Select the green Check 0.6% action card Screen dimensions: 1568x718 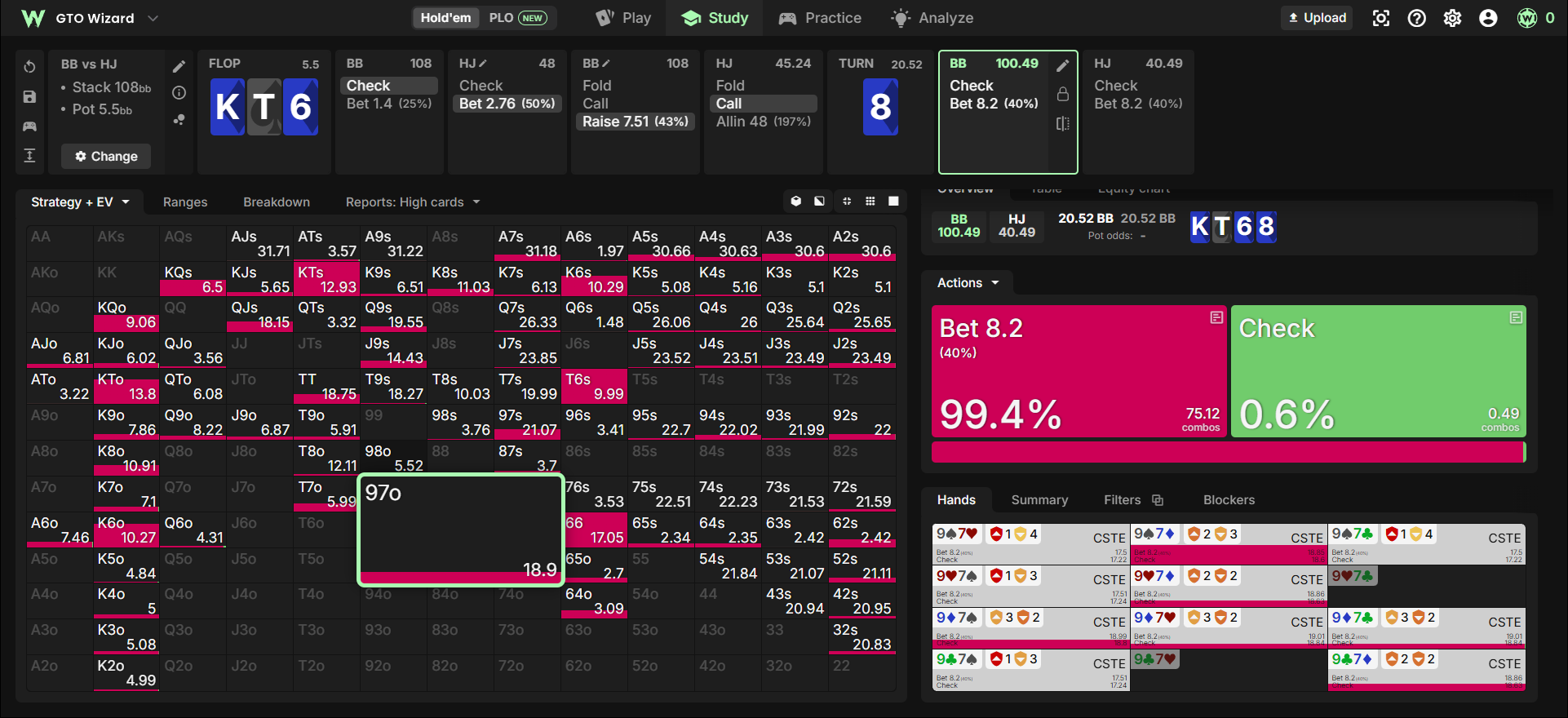coord(1379,371)
